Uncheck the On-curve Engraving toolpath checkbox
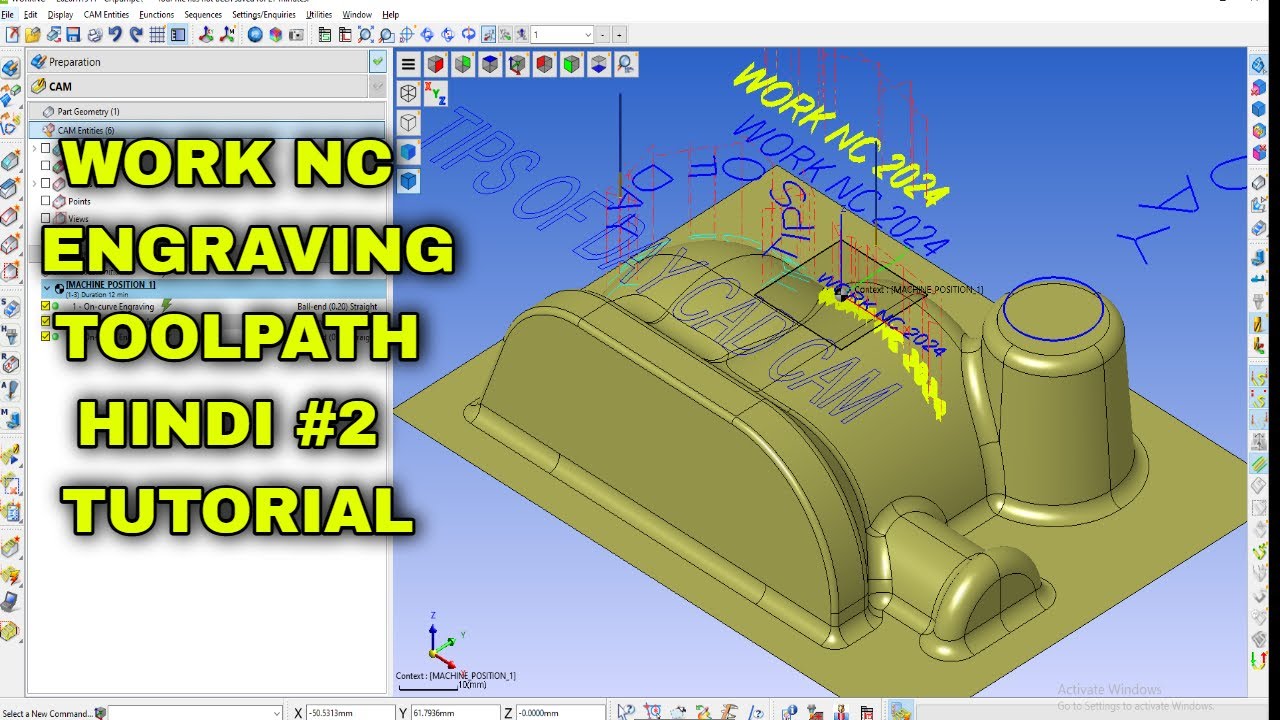 [x=45, y=306]
